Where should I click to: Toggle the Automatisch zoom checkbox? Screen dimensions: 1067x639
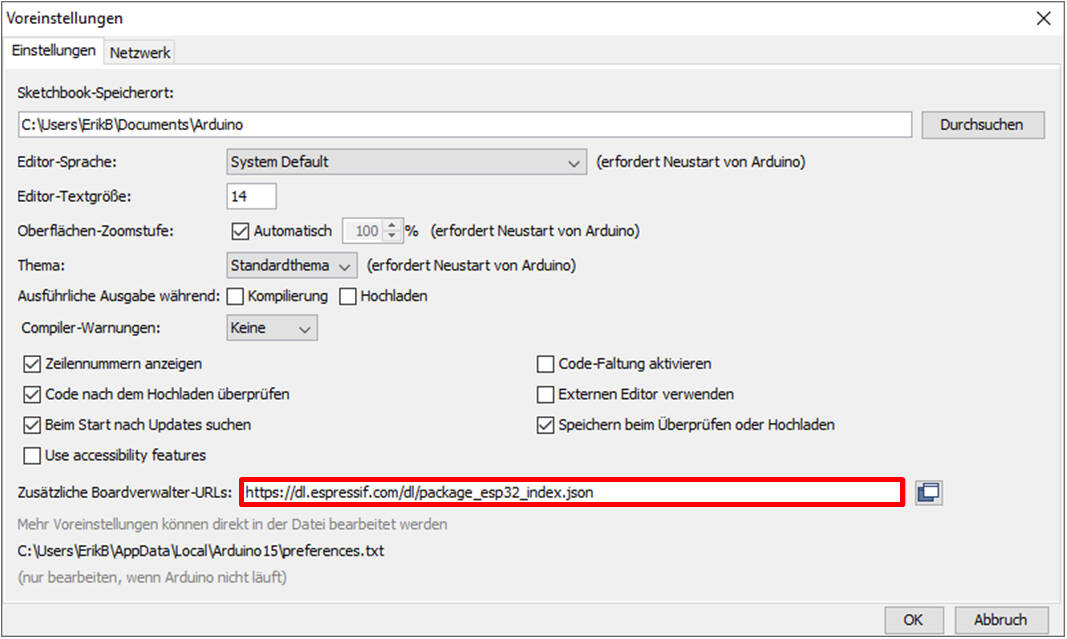[240, 231]
